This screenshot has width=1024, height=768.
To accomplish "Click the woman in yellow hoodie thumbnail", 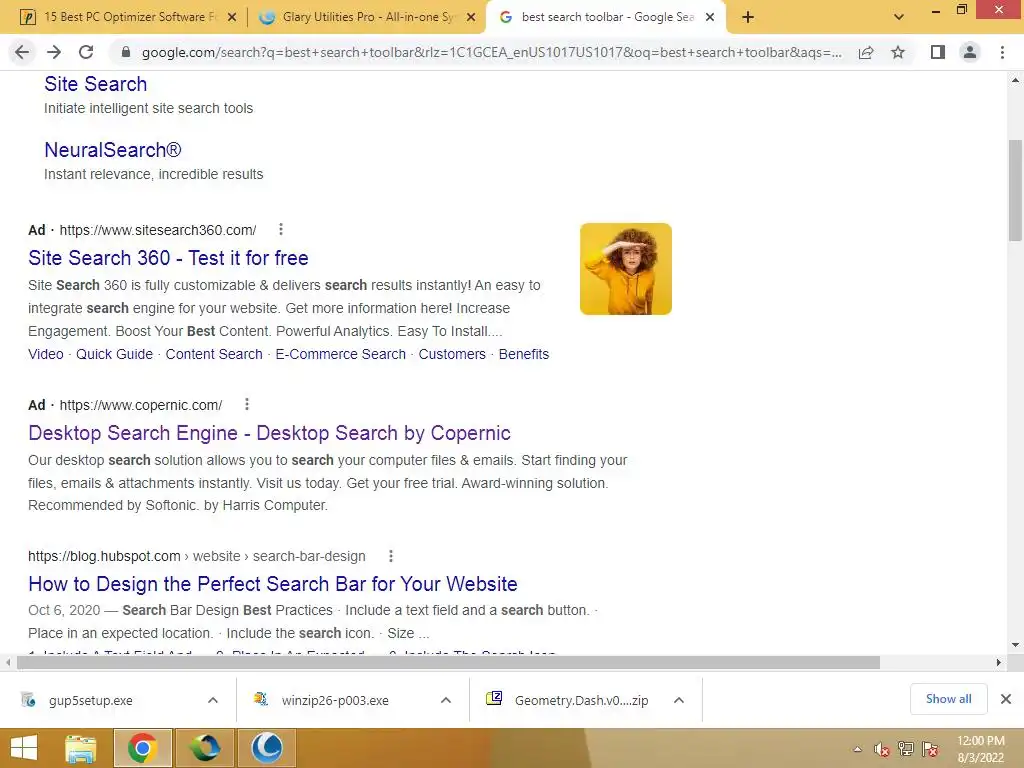I will [626, 268].
